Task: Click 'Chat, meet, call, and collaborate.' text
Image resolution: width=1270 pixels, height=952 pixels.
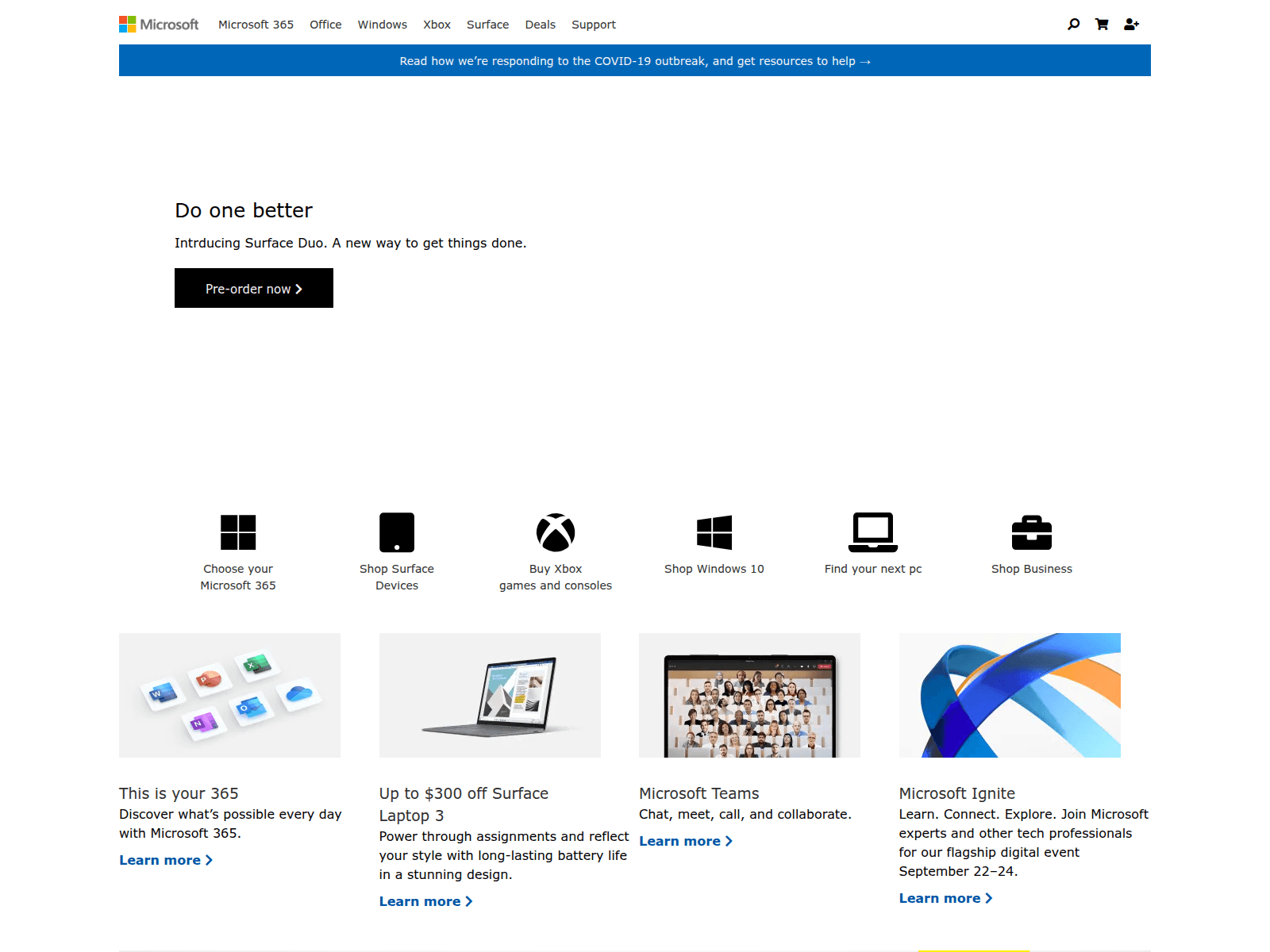Action: pos(745,814)
